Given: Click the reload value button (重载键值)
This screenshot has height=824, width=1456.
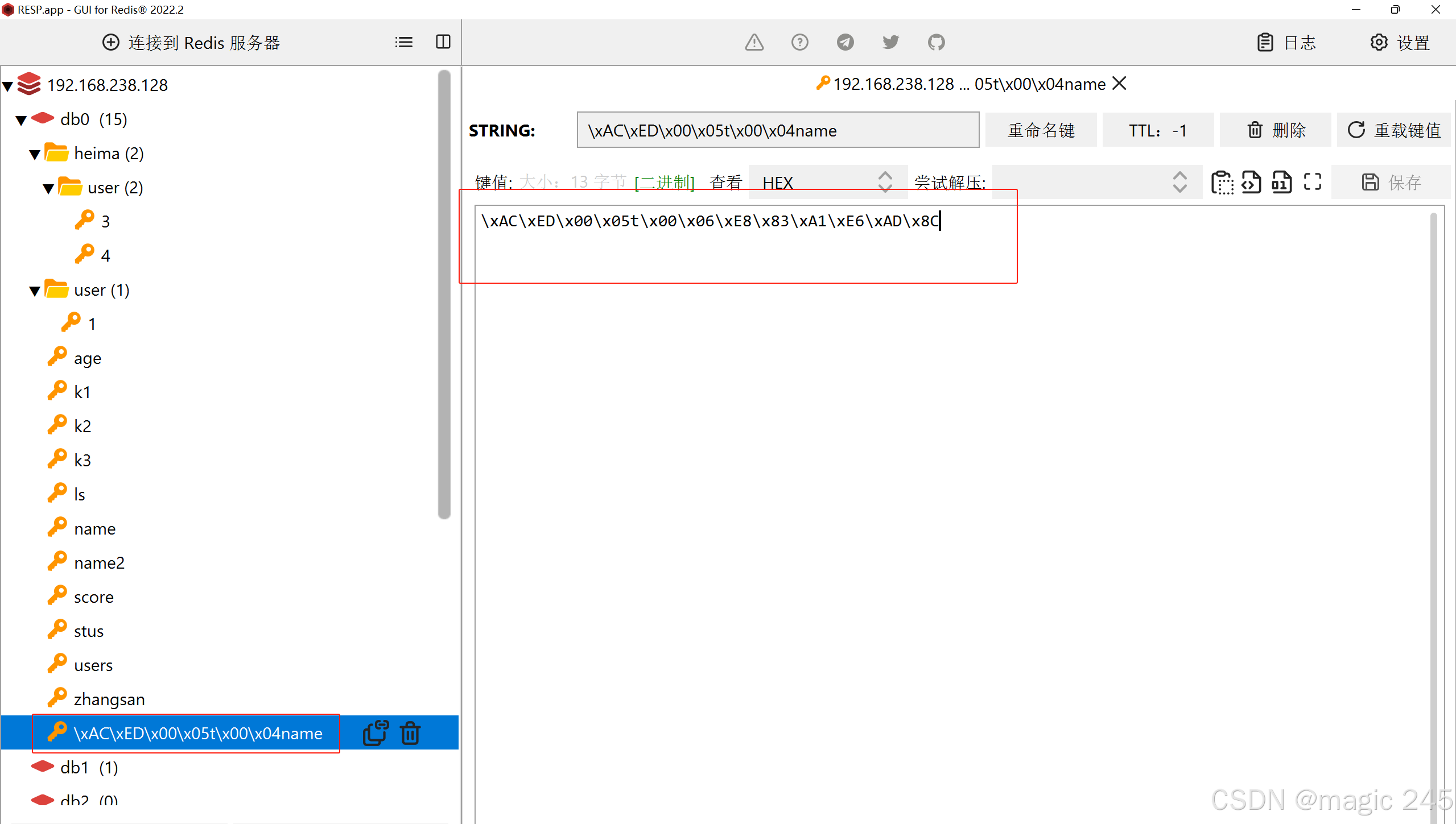Looking at the screenshot, I should (1393, 130).
